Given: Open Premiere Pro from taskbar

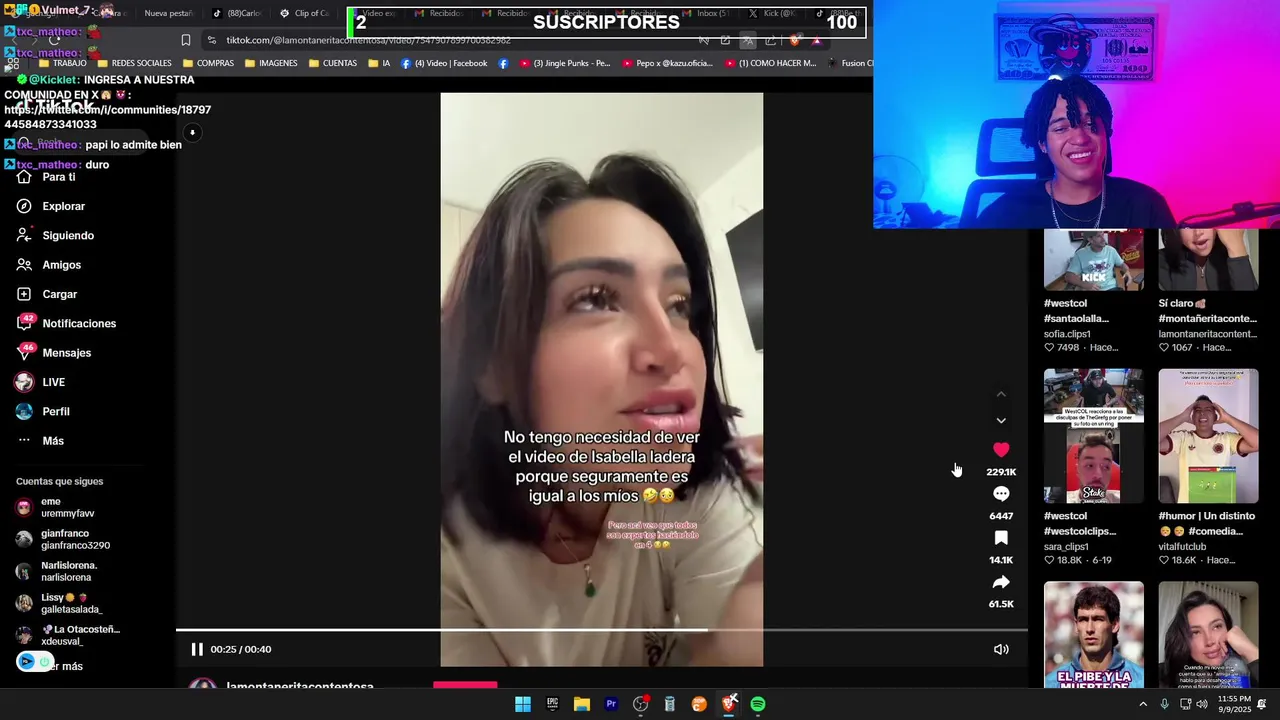Looking at the screenshot, I should tap(611, 704).
